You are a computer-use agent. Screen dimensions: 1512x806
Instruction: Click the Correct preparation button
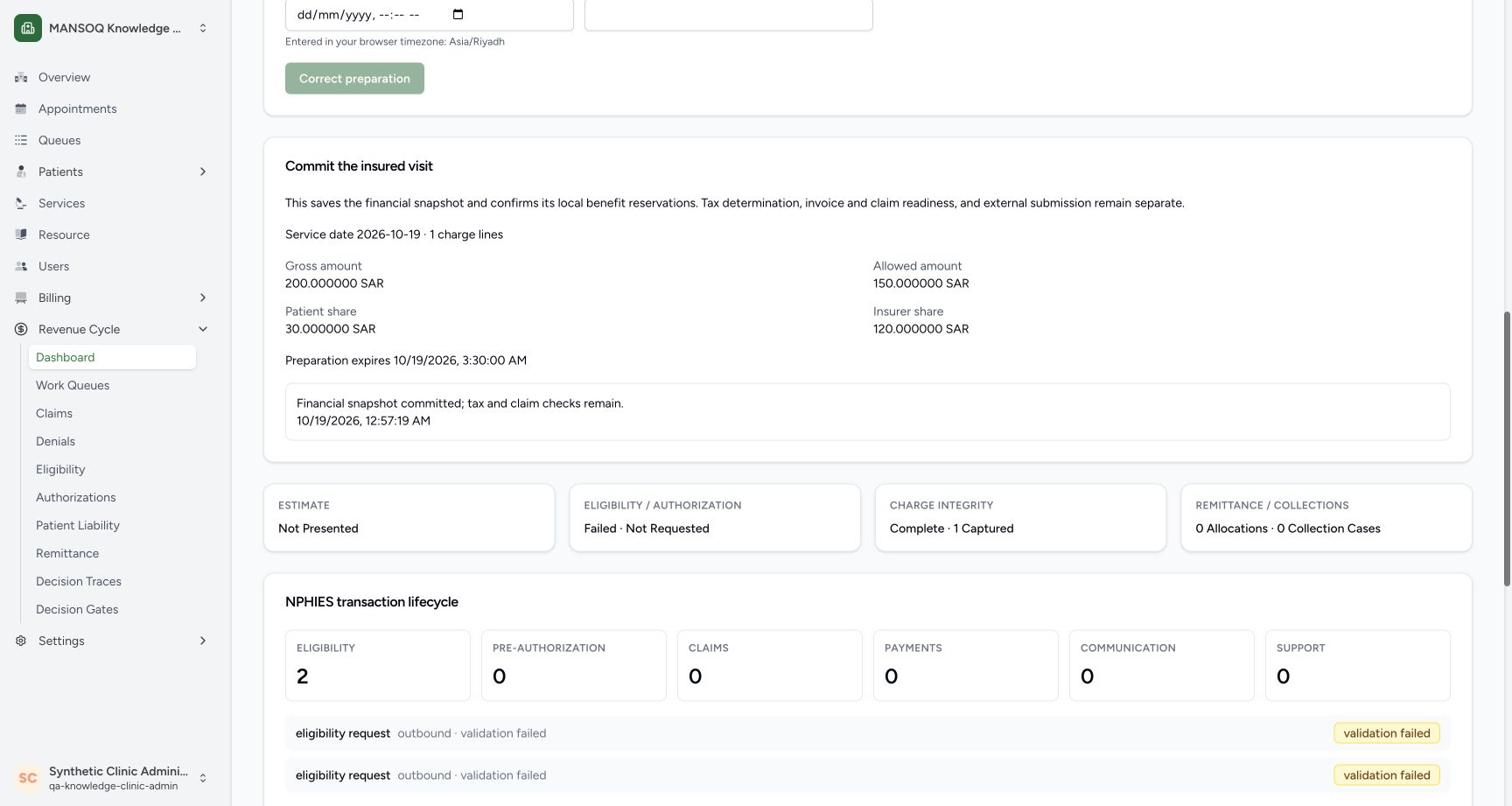(x=354, y=79)
